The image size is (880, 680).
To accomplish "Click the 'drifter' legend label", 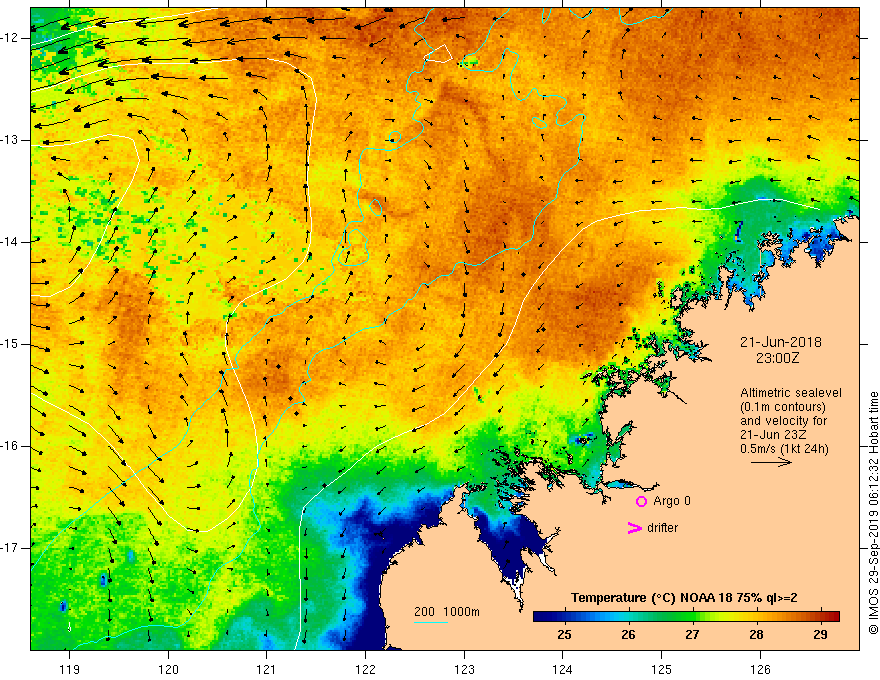I will coord(662,528).
